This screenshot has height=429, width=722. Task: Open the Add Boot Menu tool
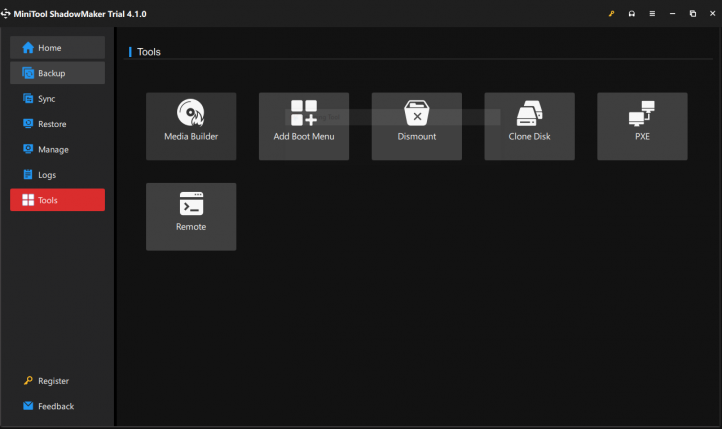click(x=304, y=126)
